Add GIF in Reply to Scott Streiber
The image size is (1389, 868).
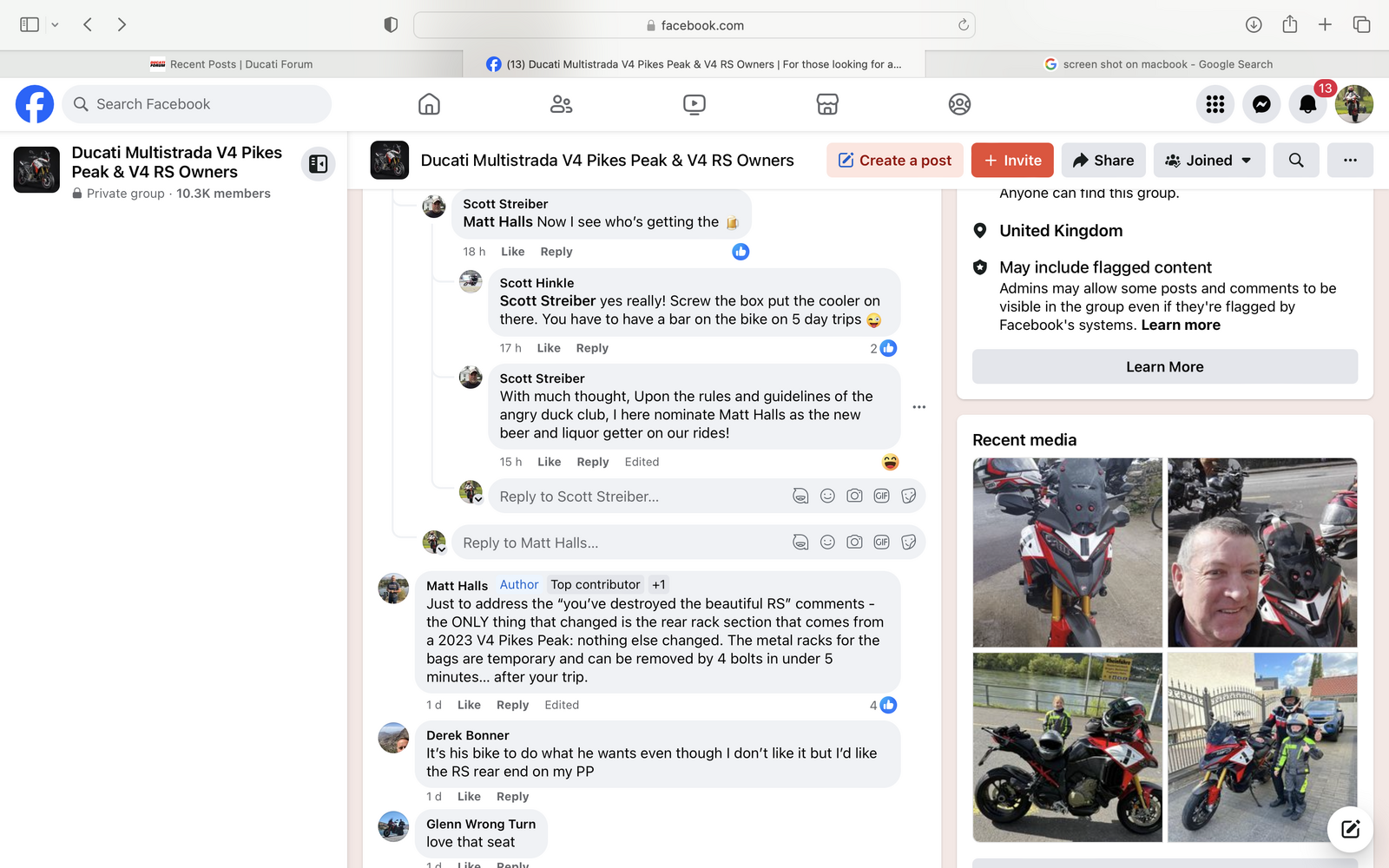point(882,496)
